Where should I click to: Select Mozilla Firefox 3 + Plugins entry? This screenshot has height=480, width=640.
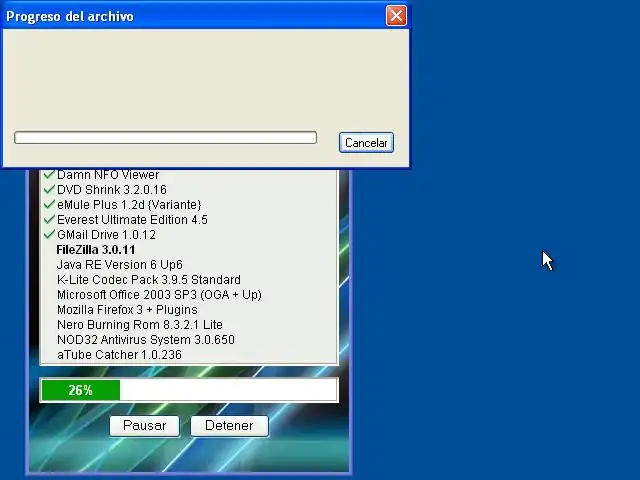127,310
